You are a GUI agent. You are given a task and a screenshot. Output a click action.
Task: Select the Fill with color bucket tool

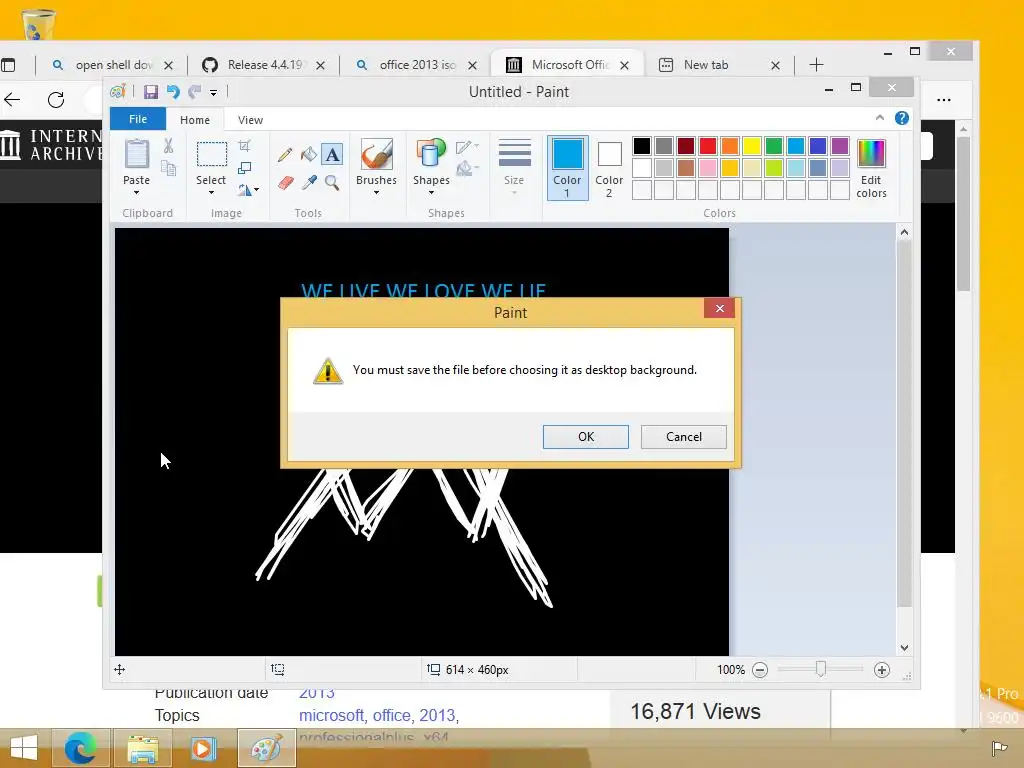308,155
